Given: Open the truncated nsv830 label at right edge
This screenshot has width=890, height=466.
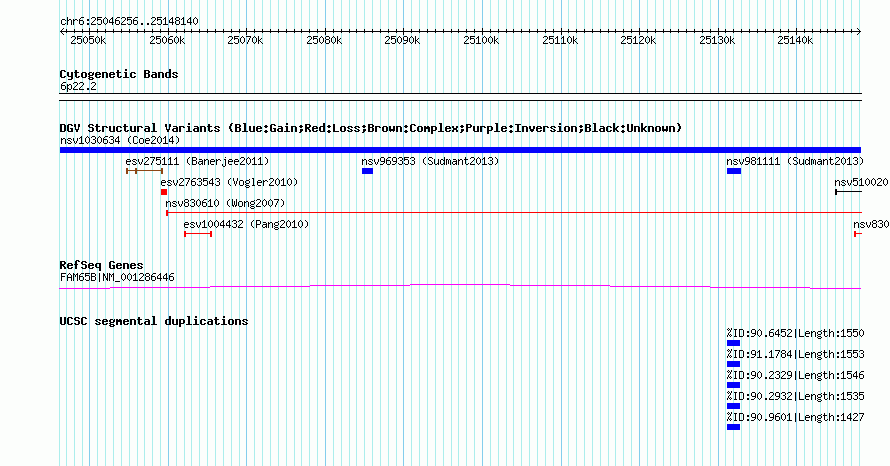Looking at the screenshot, I should tap(871, 224).
